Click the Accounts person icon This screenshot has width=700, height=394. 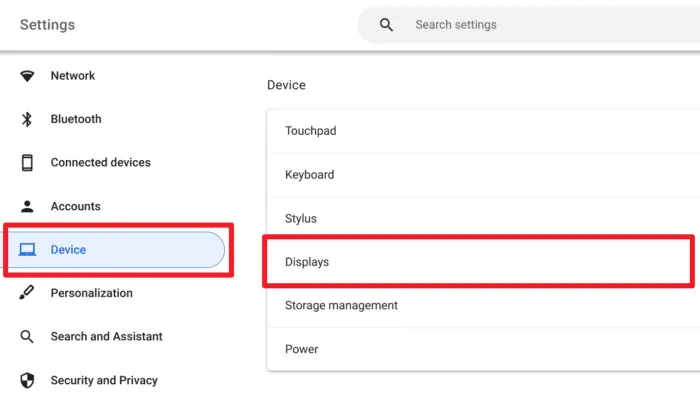(x=27, y=206)
